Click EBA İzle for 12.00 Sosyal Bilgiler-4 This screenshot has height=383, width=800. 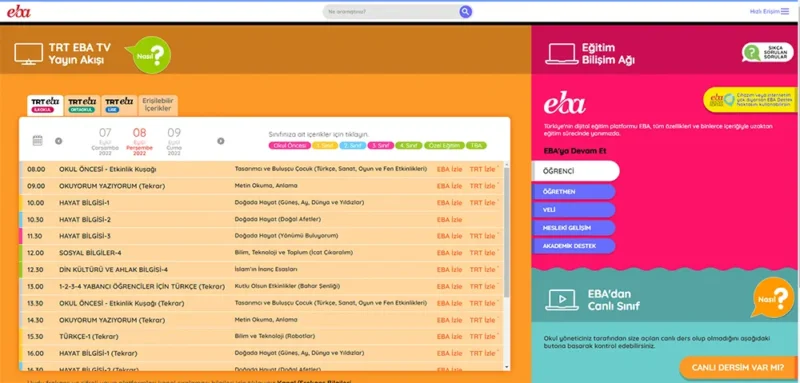click(x=449, y=253)
